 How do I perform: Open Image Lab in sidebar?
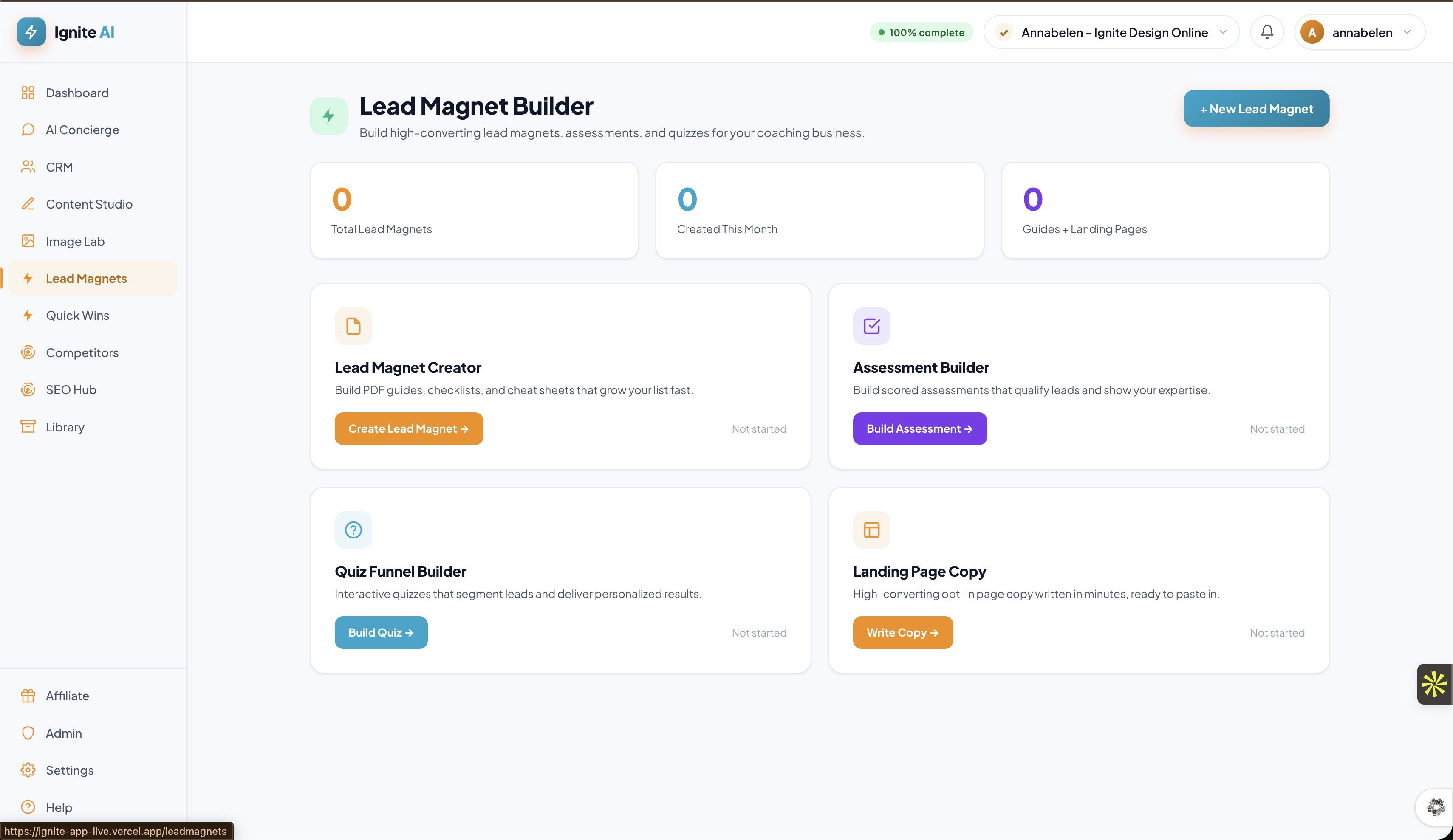93,242
